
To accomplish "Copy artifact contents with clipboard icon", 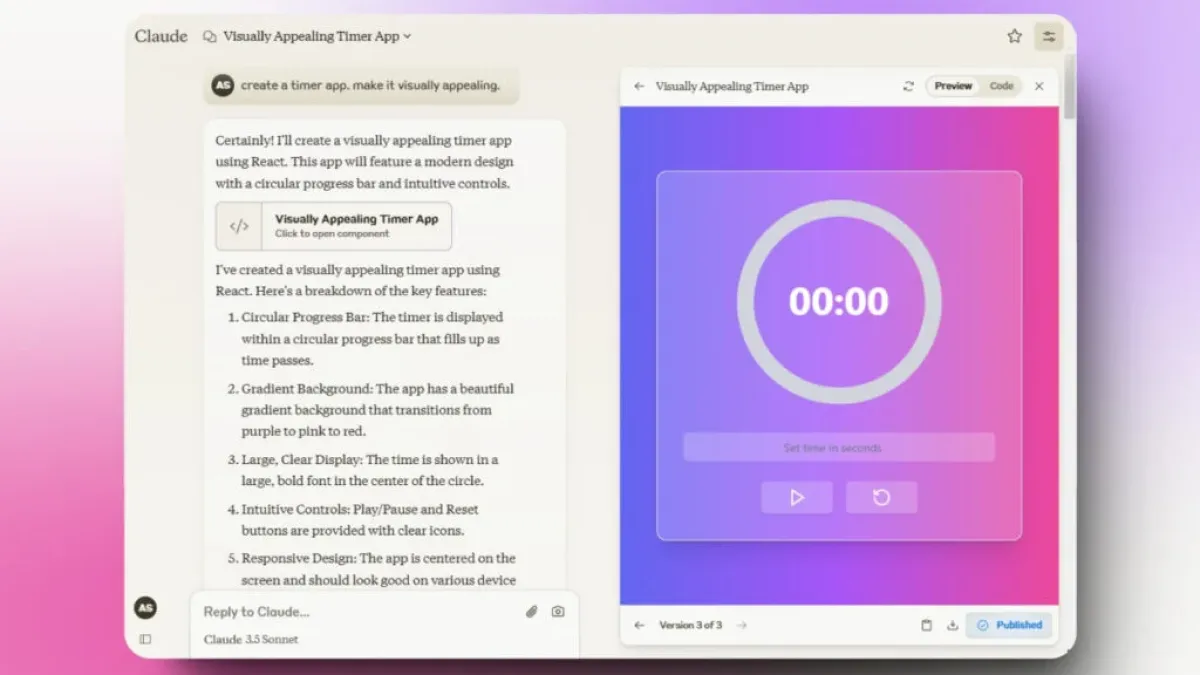I will click(x=926, y=625).
